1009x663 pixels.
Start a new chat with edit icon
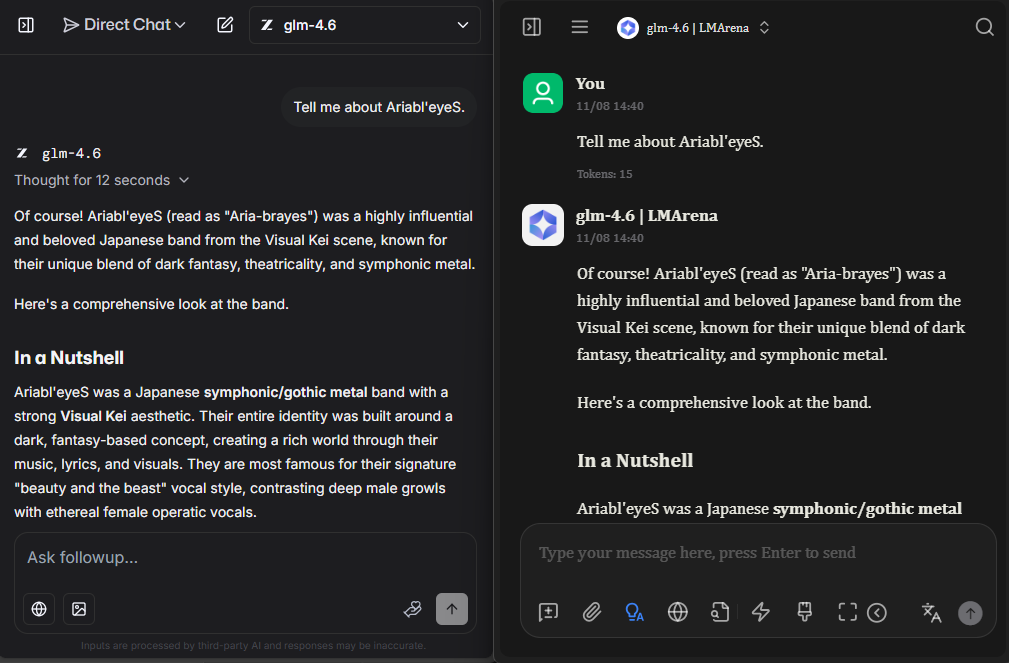(225, 25)
